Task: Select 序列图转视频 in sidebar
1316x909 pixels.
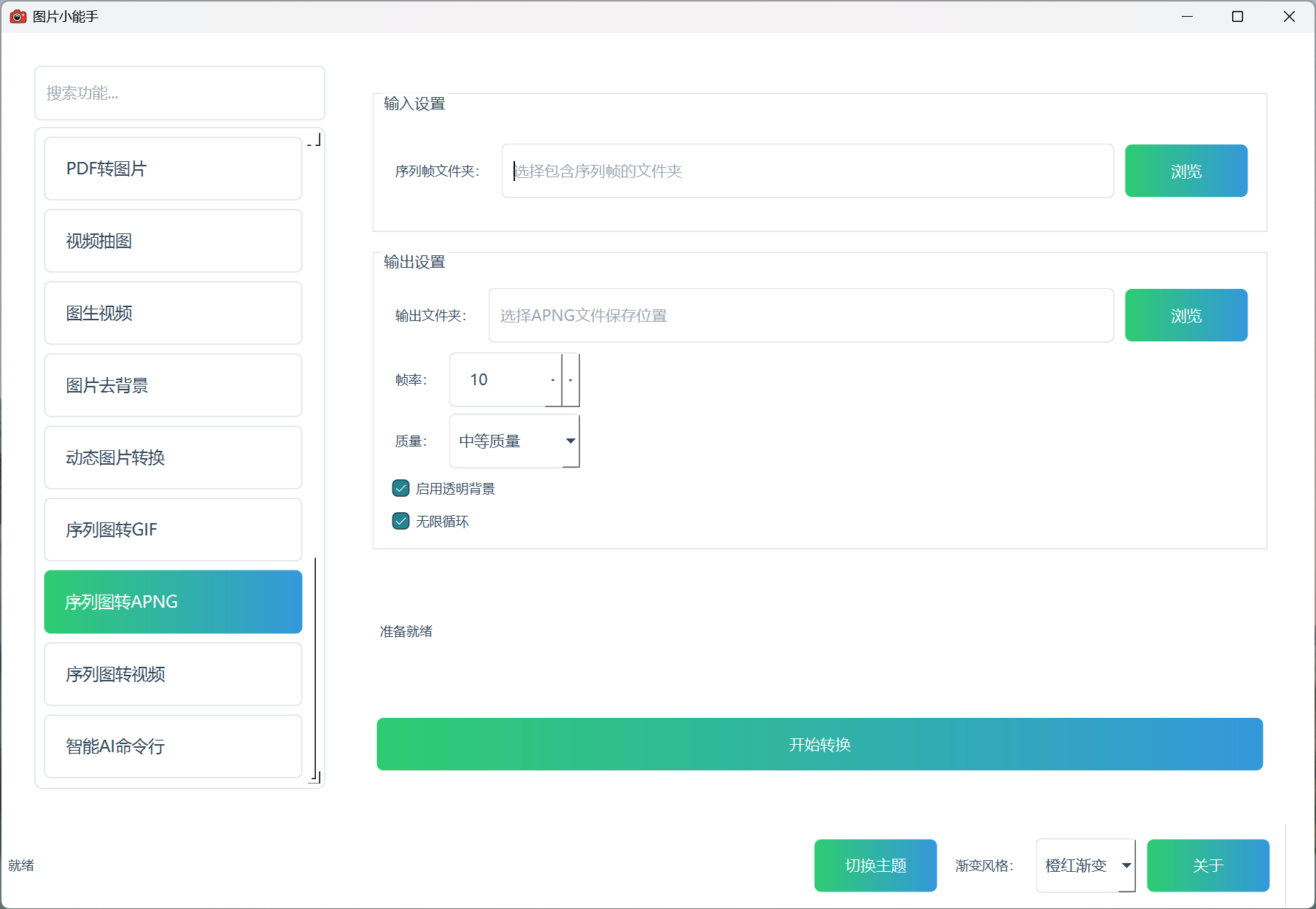Action: [172, 674]
